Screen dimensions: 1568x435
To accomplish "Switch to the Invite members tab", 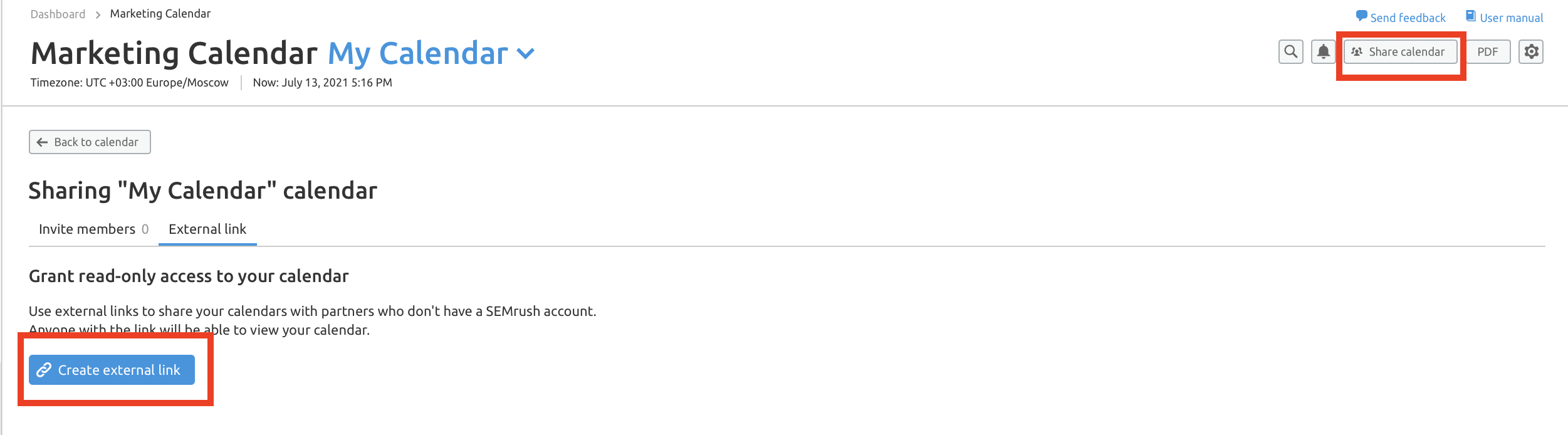I will point(93,229).
